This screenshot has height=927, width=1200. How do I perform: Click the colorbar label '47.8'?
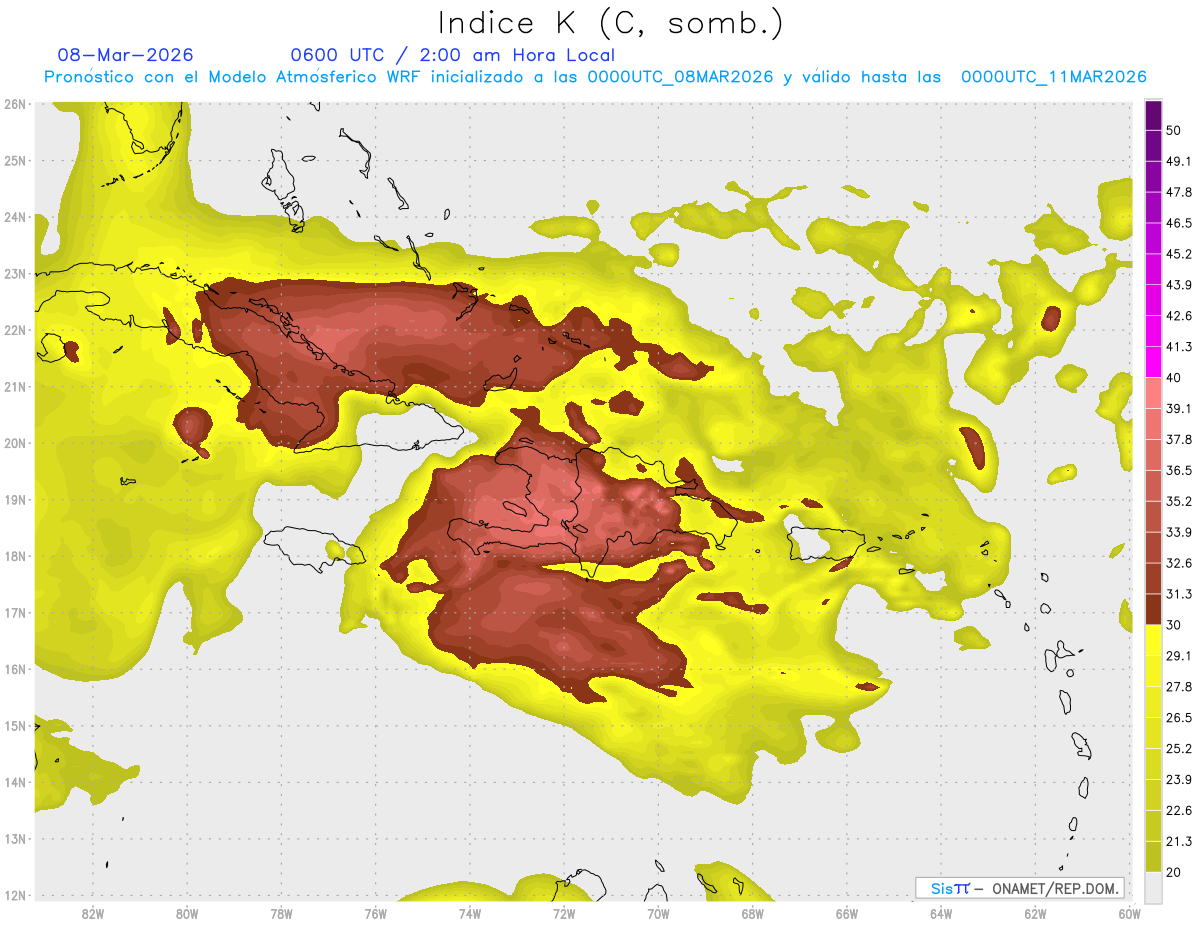tap(1178, 192)
